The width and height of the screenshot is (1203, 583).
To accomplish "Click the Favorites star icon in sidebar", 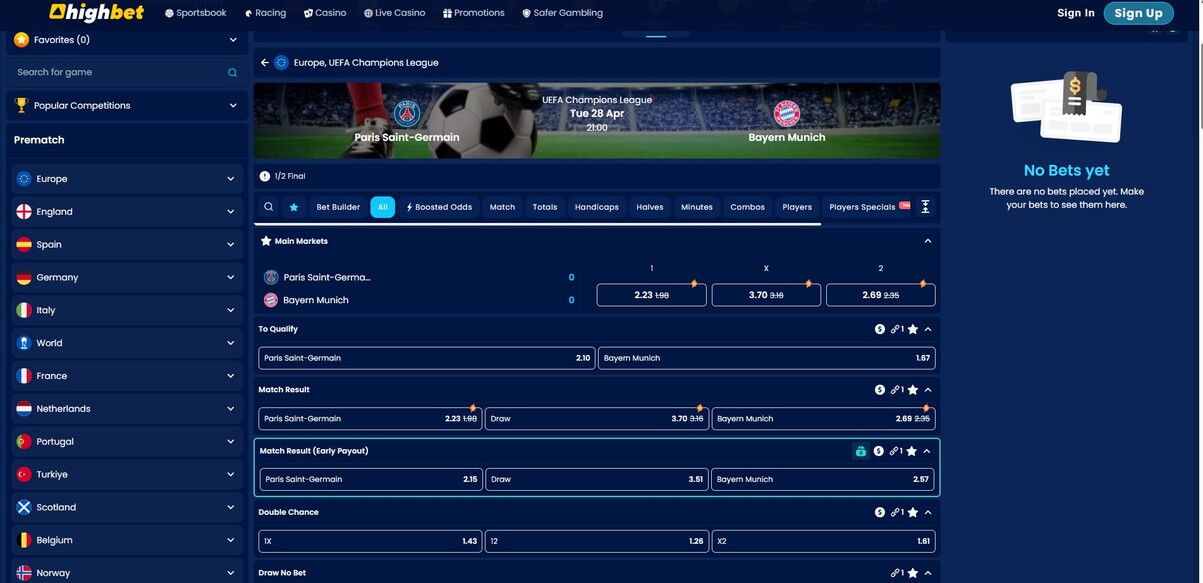I will click(21, 39).
